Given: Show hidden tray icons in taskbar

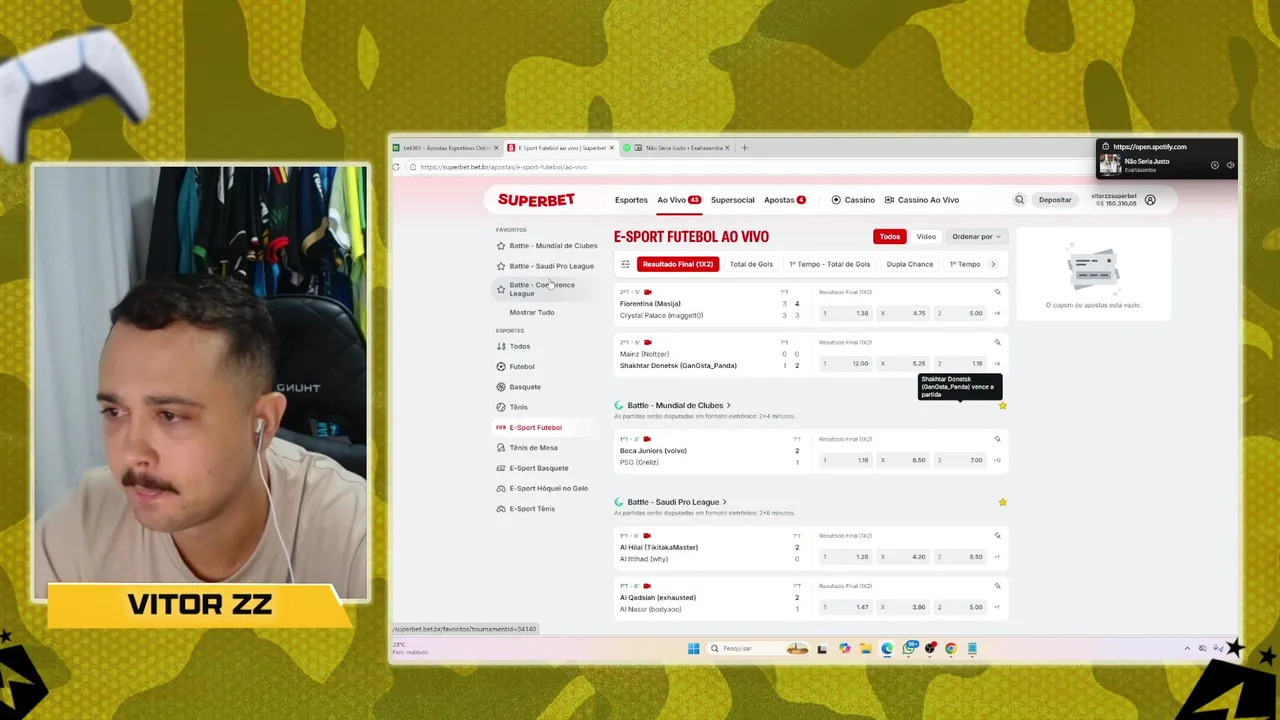Looking at the screenshot, I should click(x=1187, y=648).
